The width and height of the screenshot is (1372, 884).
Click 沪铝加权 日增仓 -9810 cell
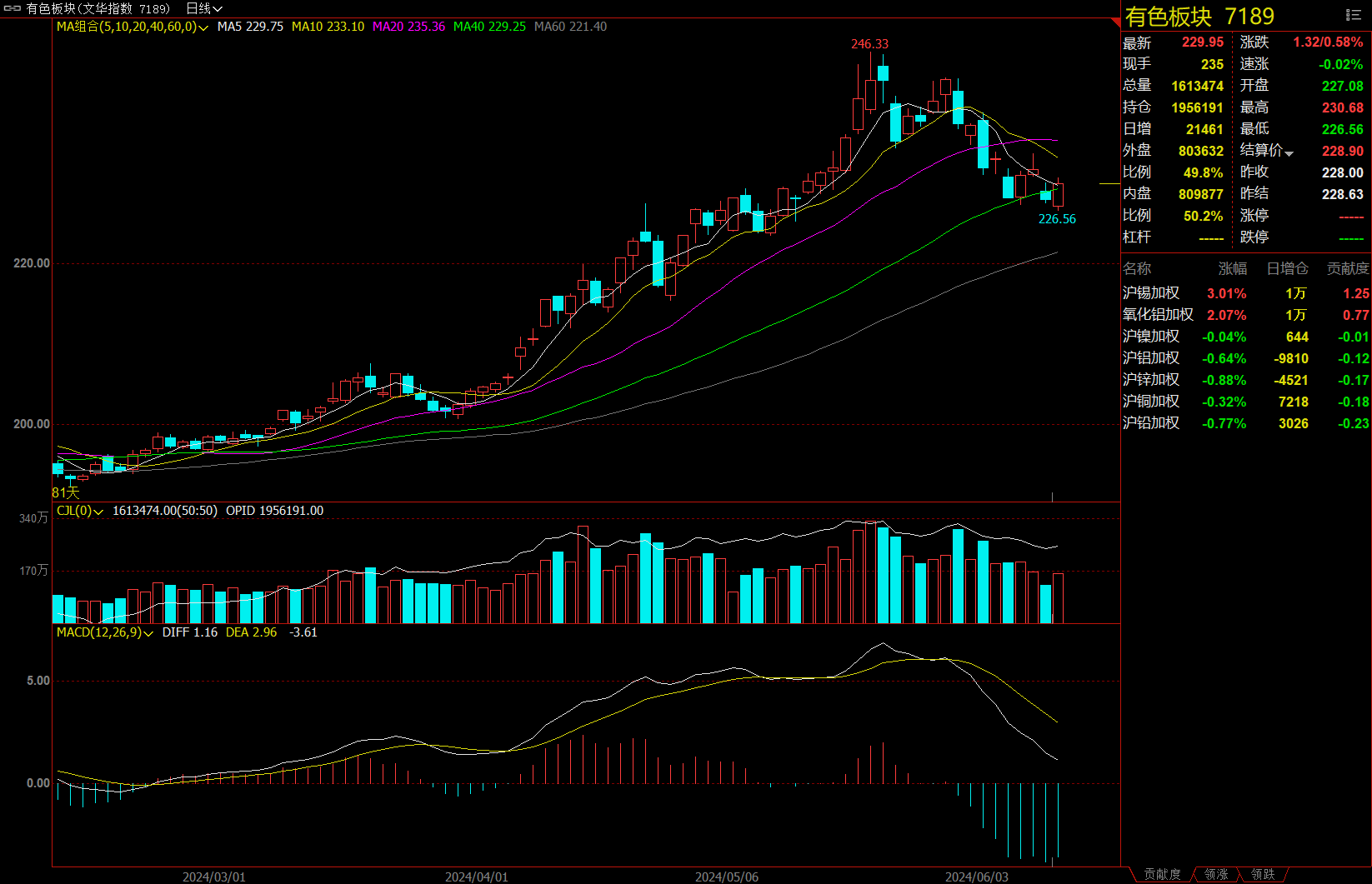click(1291, 358)
